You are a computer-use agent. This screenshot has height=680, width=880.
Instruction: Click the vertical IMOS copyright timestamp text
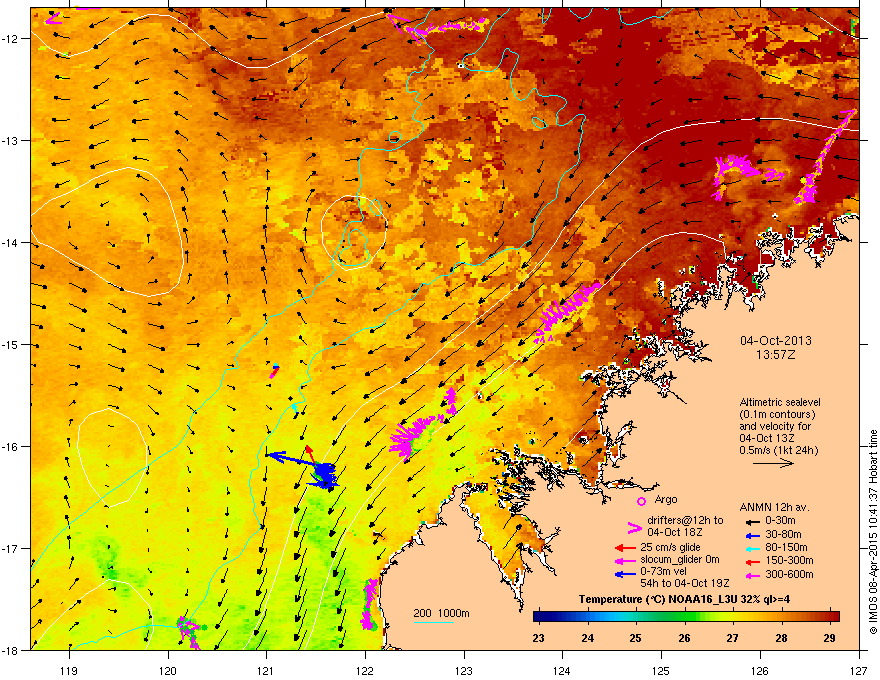click(873, 532)
